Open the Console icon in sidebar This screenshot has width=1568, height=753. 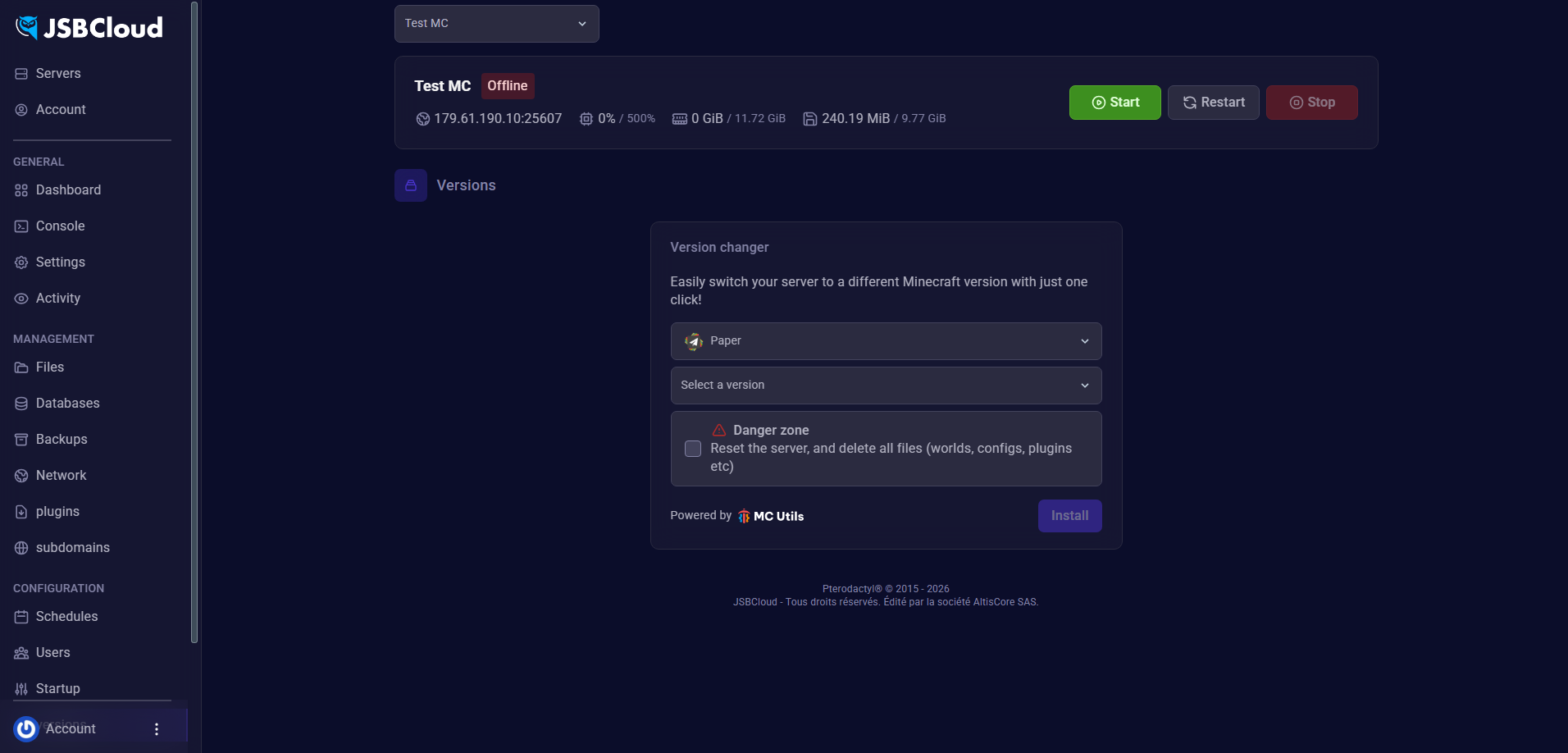(x=21, y=226)
